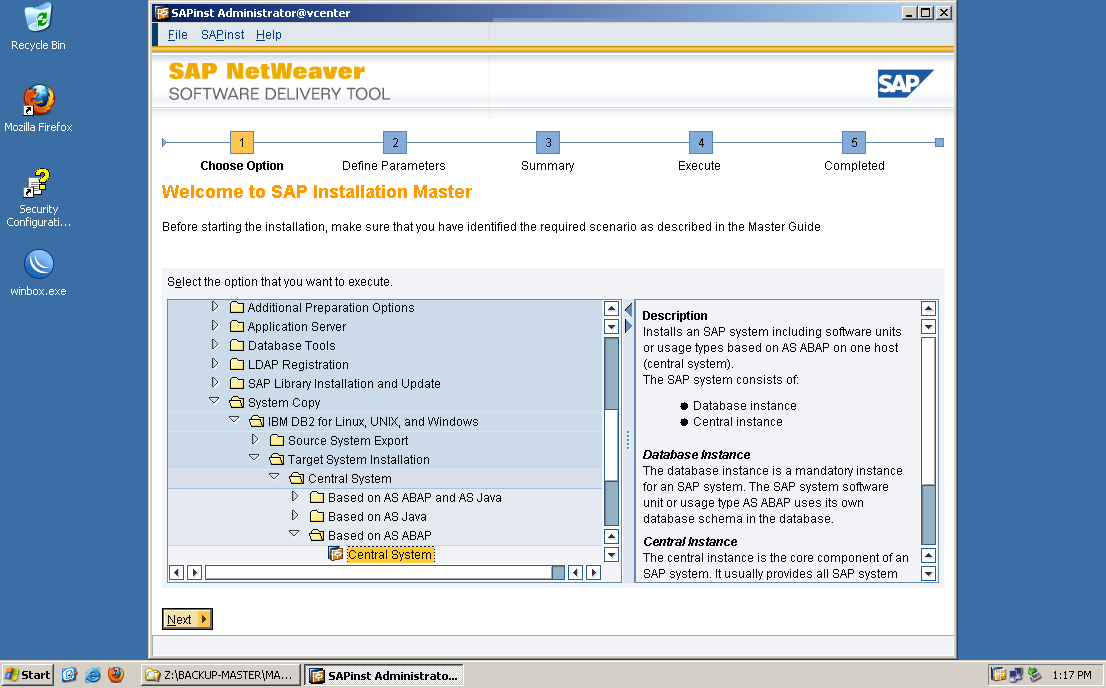Expand the Based on AS Java folder
Viewport: 1106px width, 688px height.
296,516
